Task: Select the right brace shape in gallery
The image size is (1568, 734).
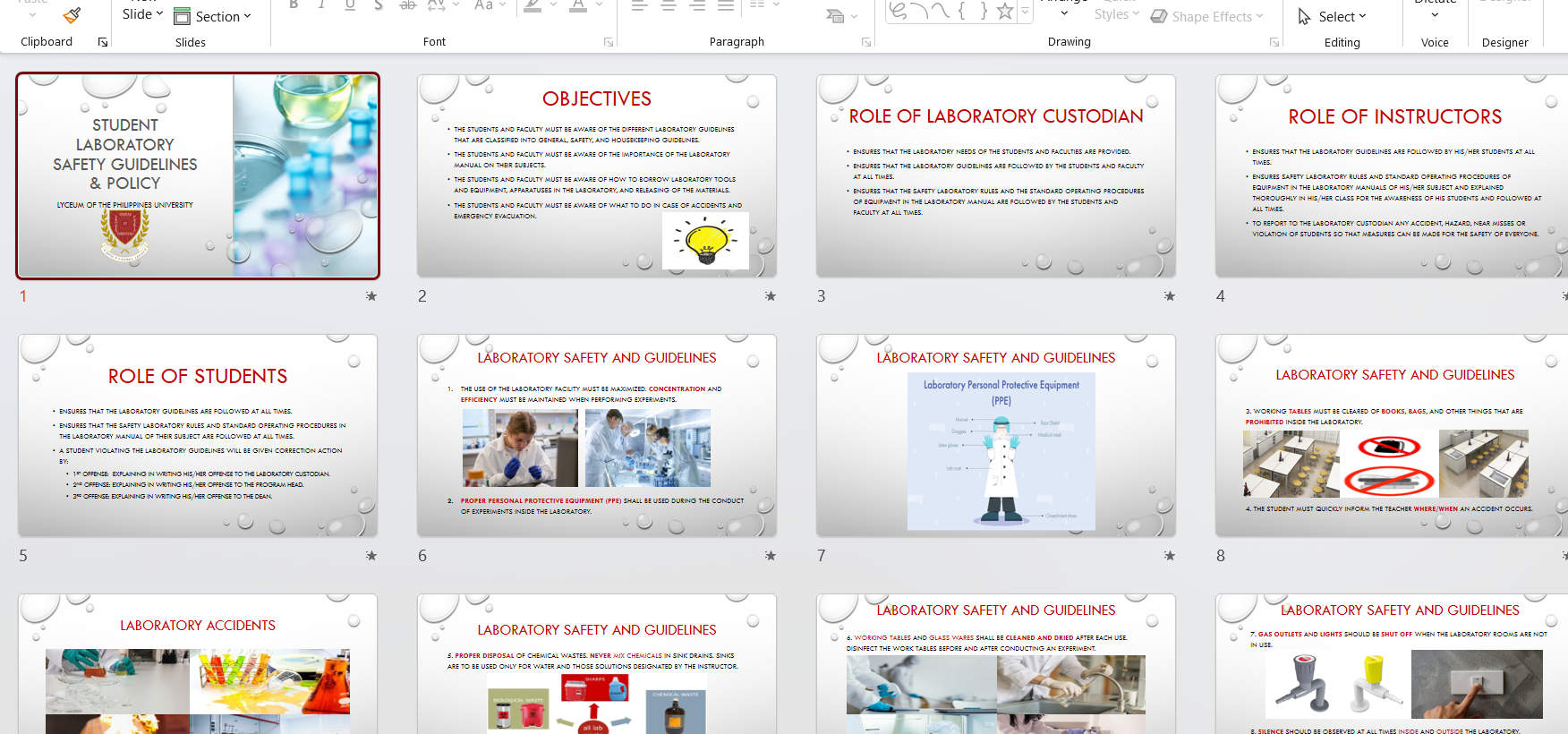Action: 984,11
